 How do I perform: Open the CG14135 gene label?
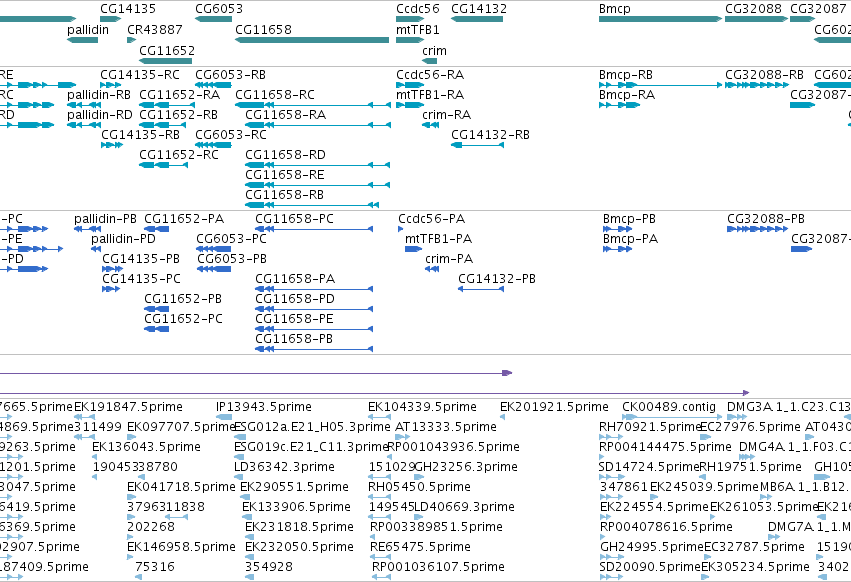pos(128,9)
